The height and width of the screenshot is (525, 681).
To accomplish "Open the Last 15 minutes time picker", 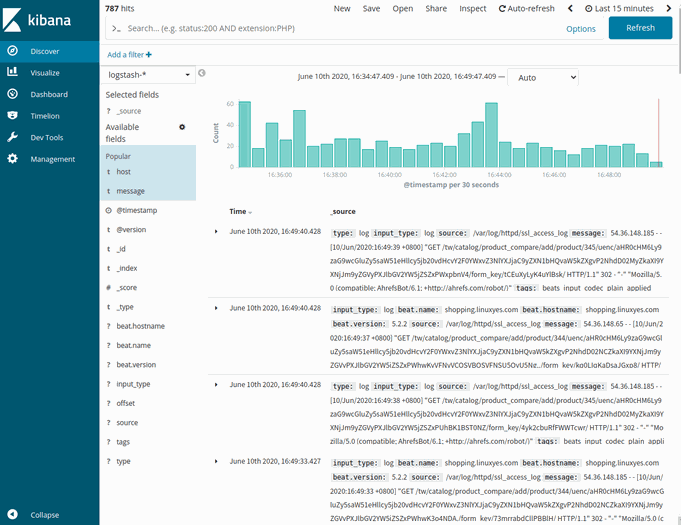I will [x=619, y=8].
